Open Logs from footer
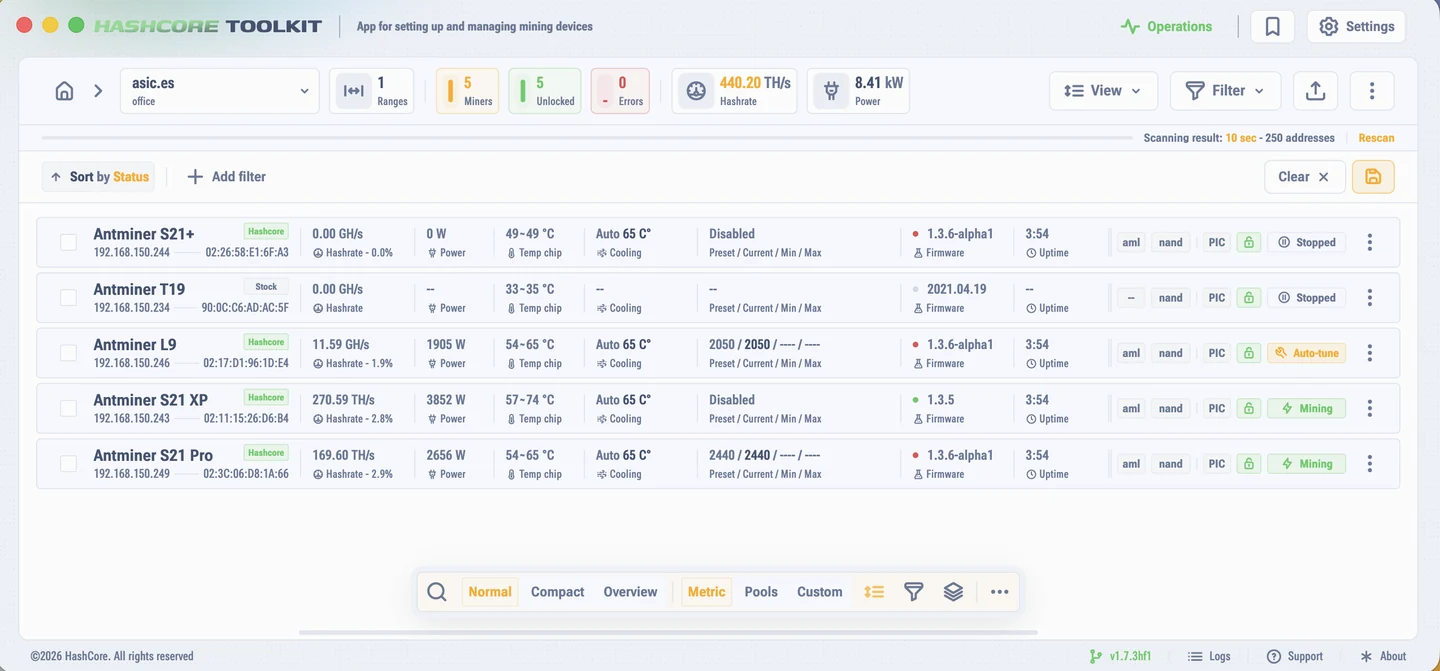Viewport: 1440px width, 671px height. 1209,656
